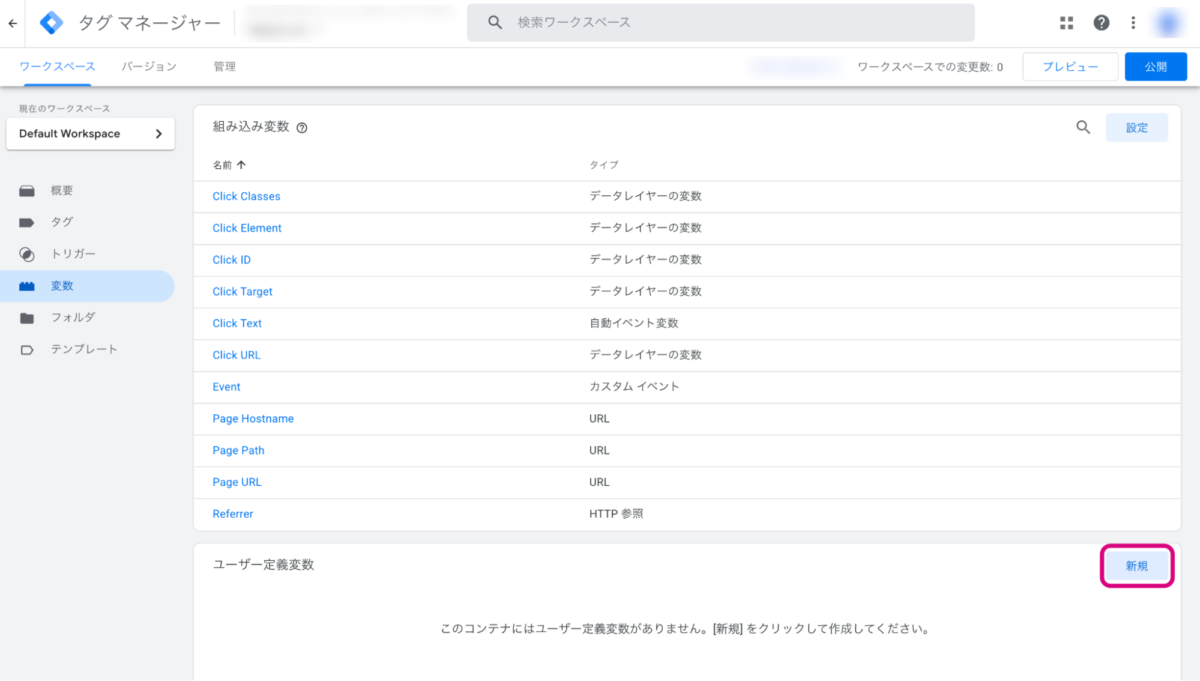Open the 設定 button for built-in variables
This screenshot has width=1200, height=681.
pyautogui.click(x=1137, y=128)
